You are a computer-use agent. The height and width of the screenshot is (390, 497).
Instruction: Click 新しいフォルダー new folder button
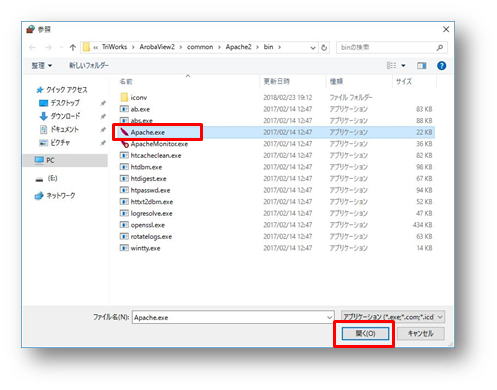89,65
